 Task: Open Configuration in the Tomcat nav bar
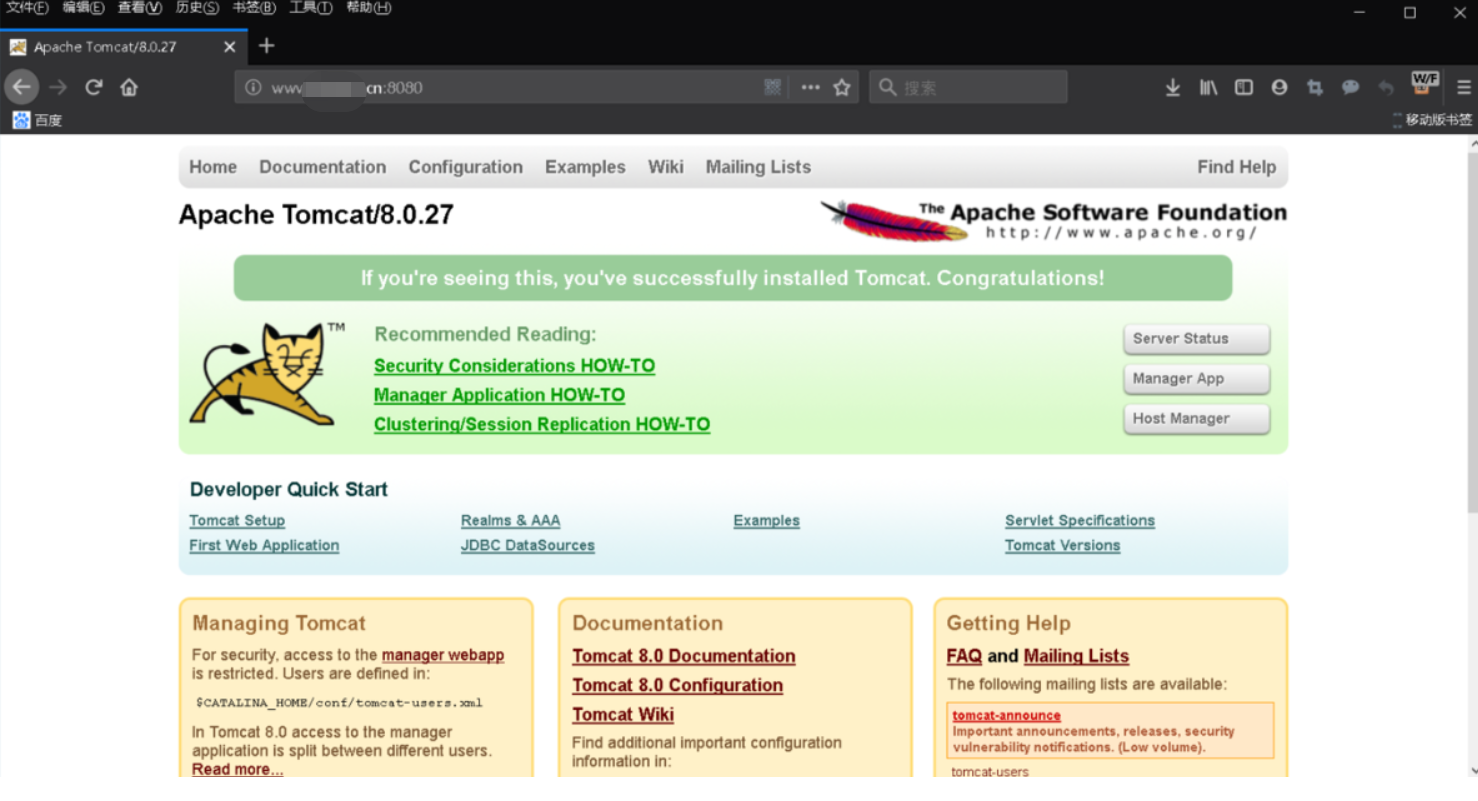click(465, 167)
